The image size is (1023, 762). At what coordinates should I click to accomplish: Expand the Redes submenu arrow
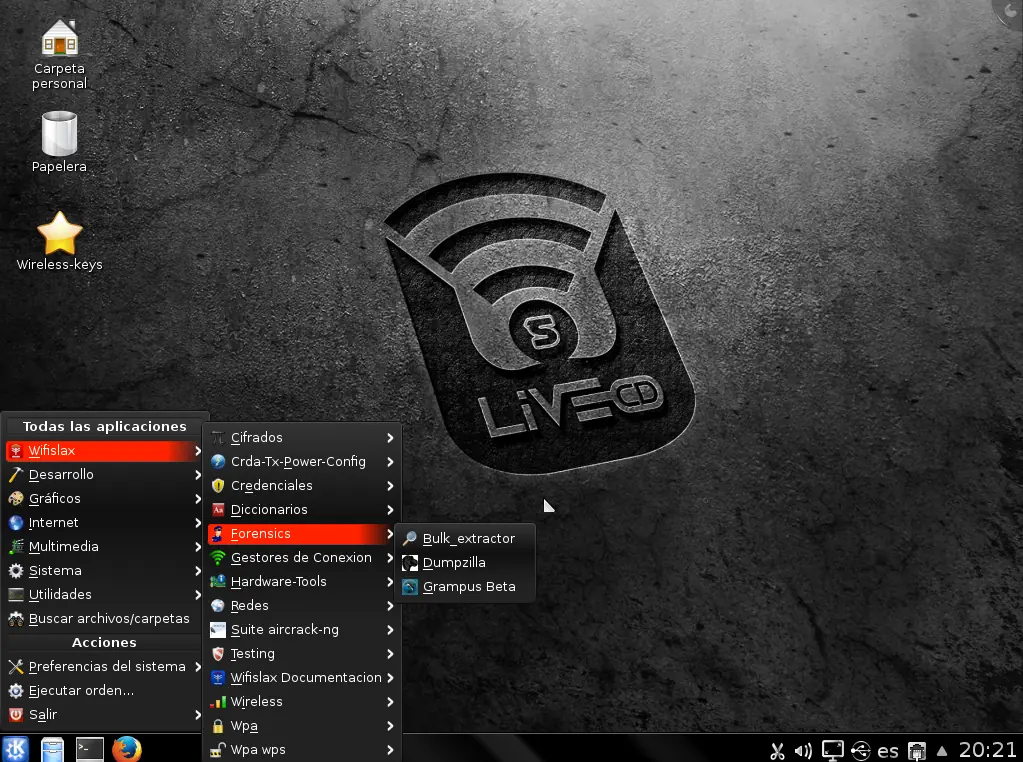coord(390,606)
